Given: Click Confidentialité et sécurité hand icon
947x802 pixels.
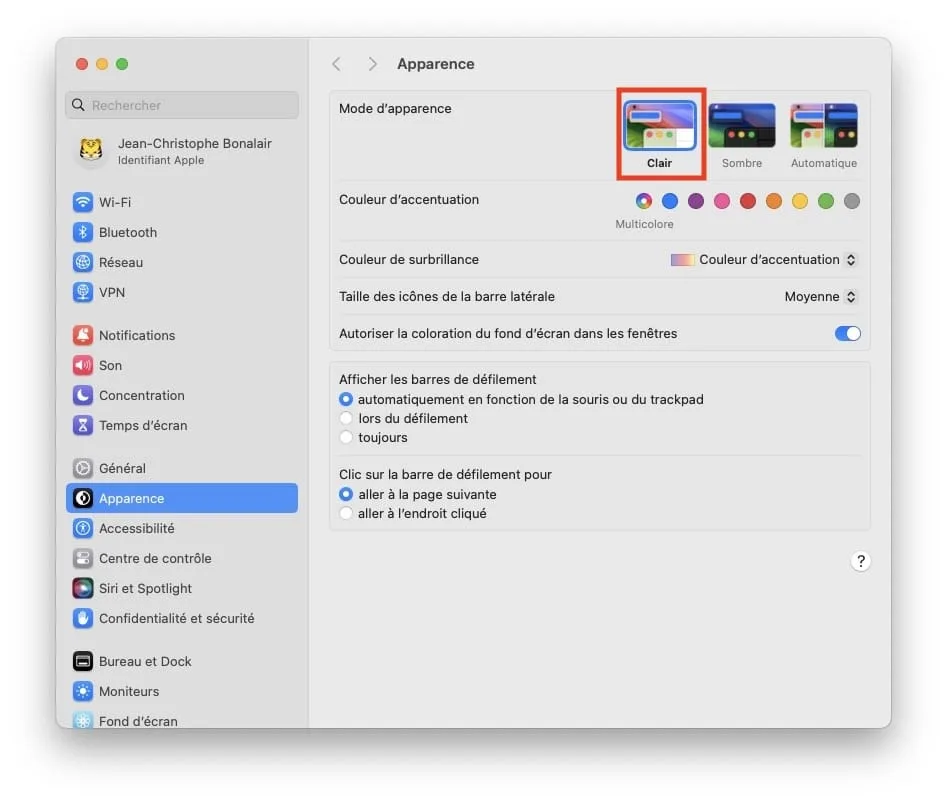Looking at the screenshot, I should coord(83,618).
